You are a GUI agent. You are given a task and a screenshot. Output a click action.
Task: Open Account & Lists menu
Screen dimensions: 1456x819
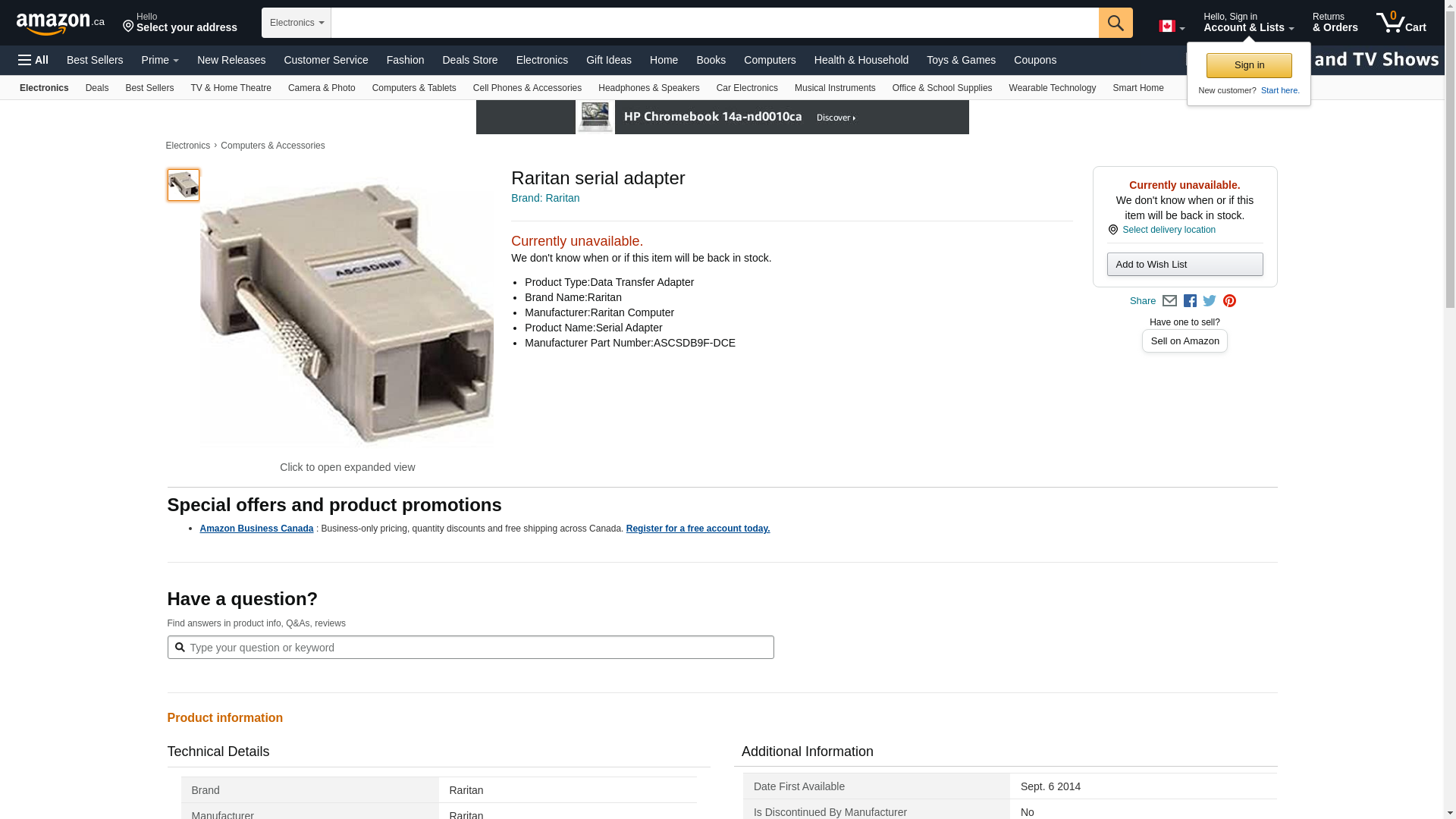pyautogui.click(x=1248, y=23)
